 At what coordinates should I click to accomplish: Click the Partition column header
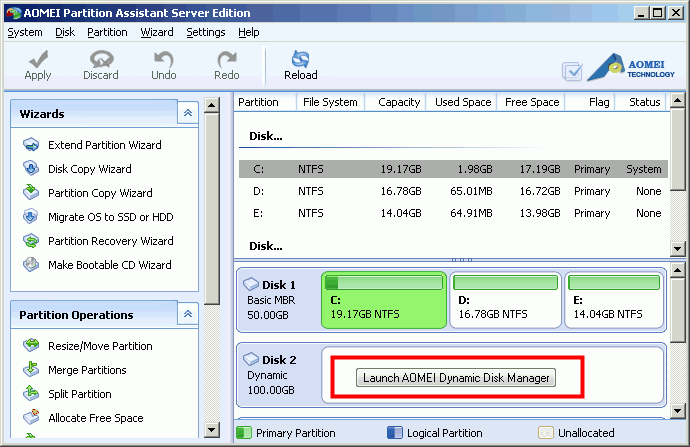265,102
